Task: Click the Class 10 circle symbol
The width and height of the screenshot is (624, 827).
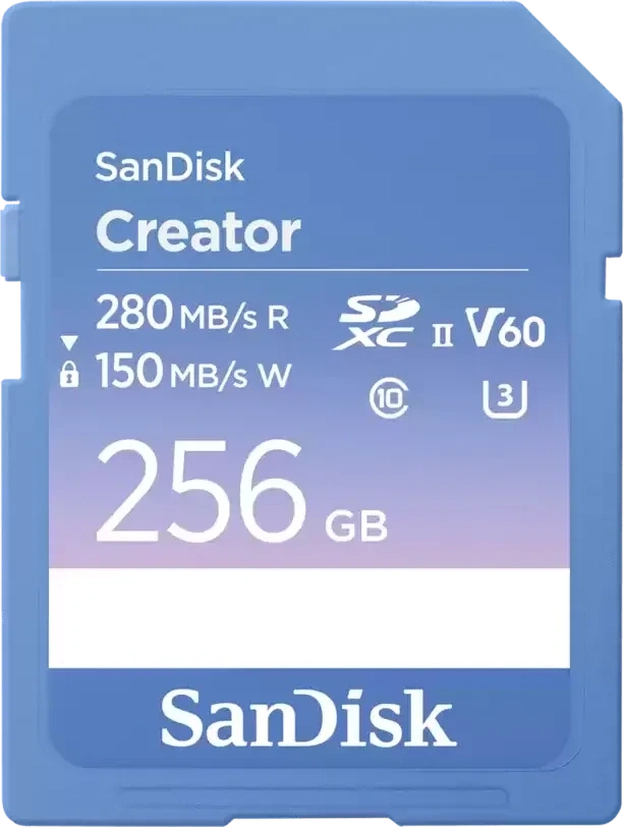Action: click(389, 399)
